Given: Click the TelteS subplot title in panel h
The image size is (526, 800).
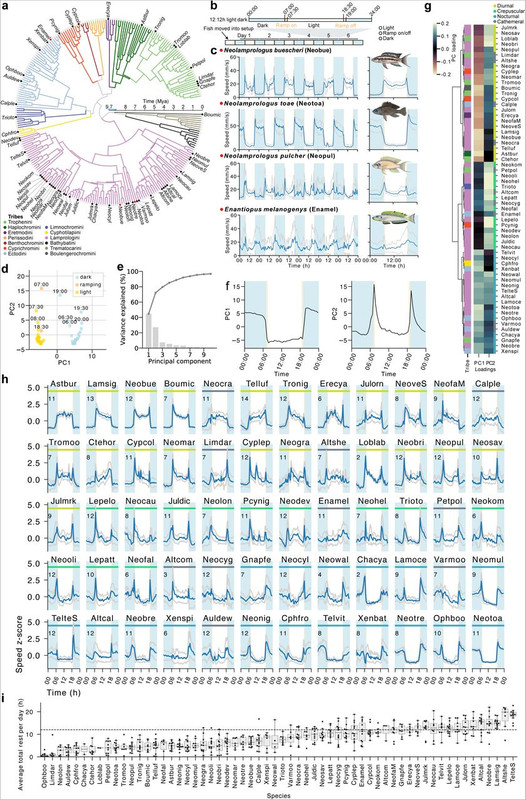Looking at the screenshot, I should [x=64, y=618].
